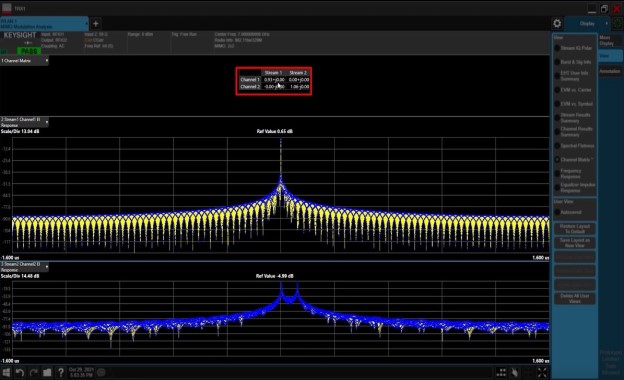Click Stream 2 column header in matrix
The height and width of the screenshot is (380, 624).
pyautogui.click(x=298, y=73)
